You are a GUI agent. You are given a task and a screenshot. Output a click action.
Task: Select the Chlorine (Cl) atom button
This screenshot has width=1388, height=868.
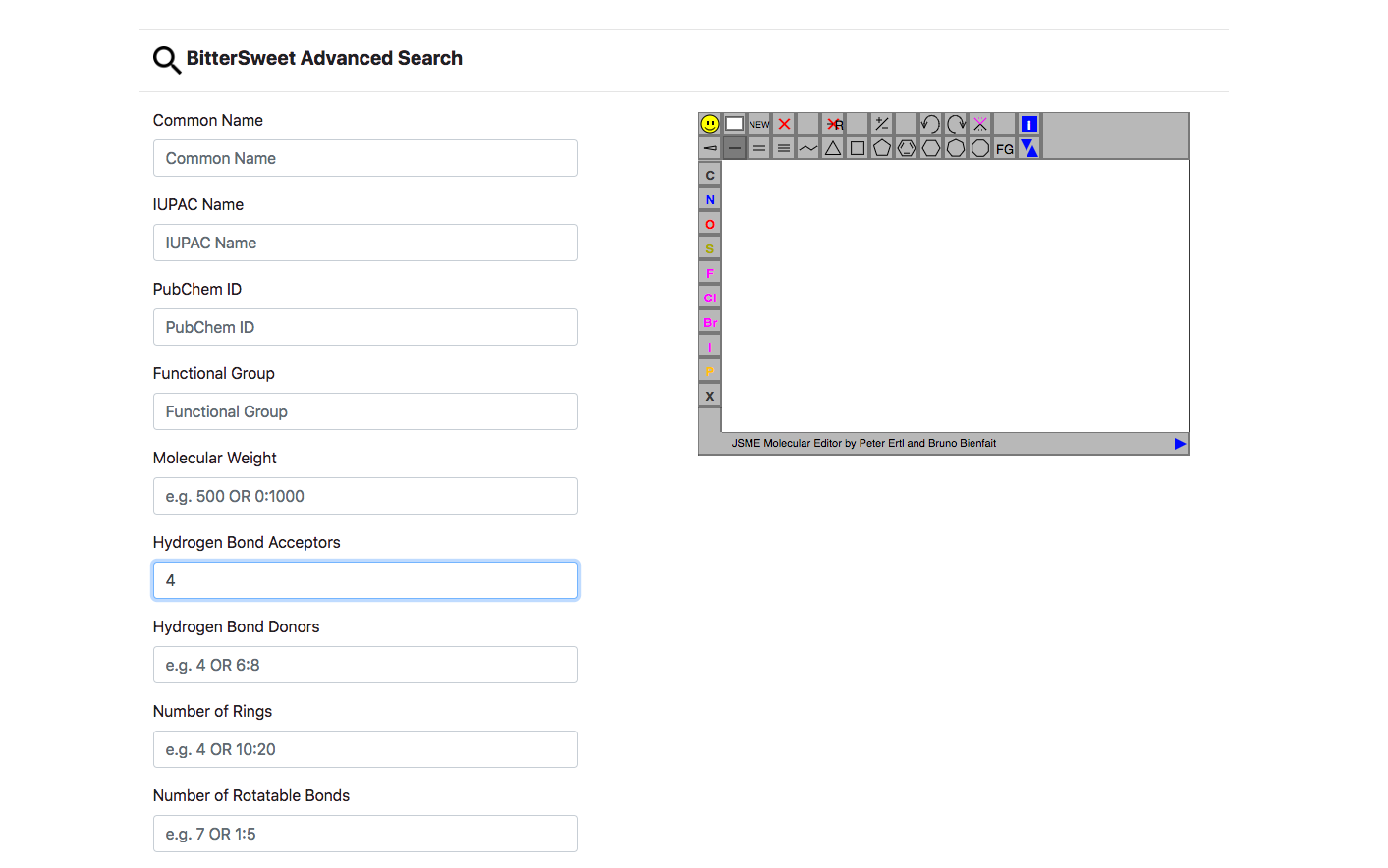[x=710, y=298]
